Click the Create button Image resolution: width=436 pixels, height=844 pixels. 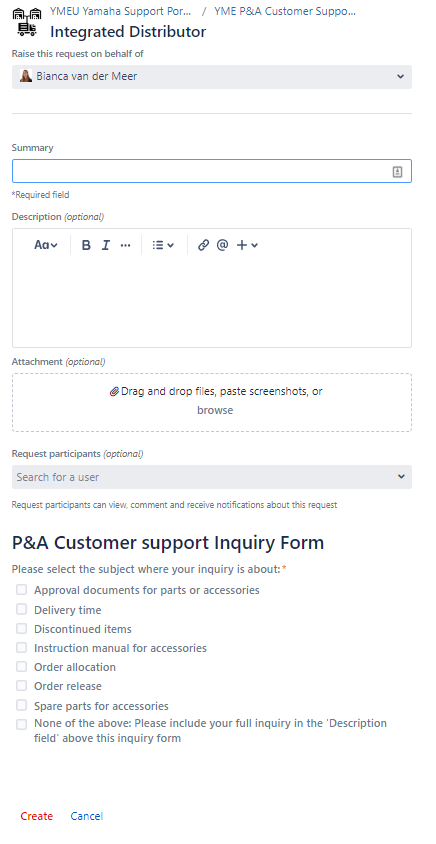coord(37,816)
